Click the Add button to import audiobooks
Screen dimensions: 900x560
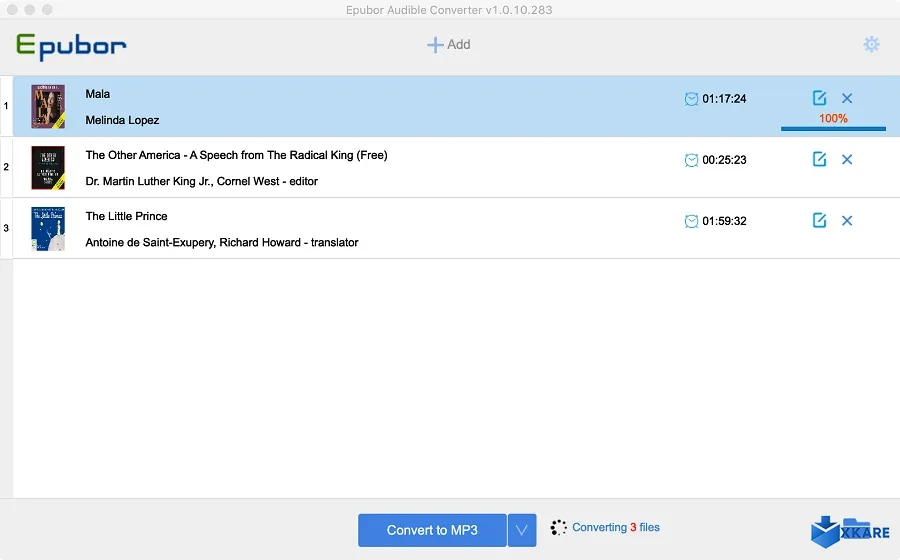click(x=449, y=44)
